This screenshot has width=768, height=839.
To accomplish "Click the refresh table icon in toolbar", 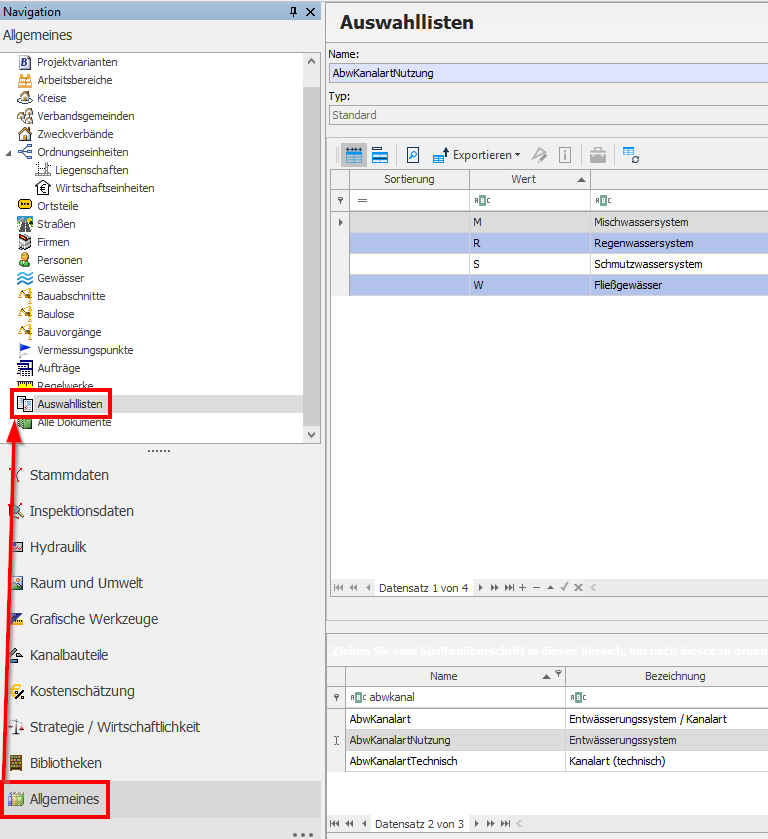I will coord(630,155).
